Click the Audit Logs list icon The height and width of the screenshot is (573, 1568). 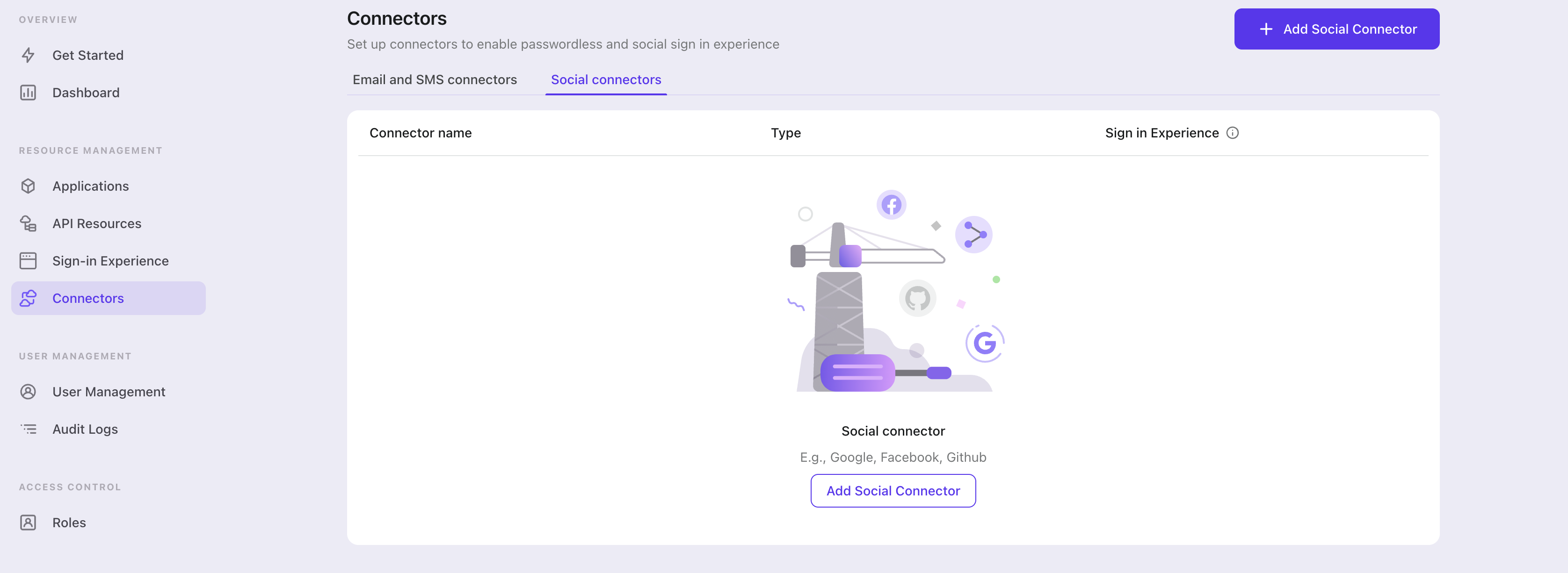coord(28,430)
